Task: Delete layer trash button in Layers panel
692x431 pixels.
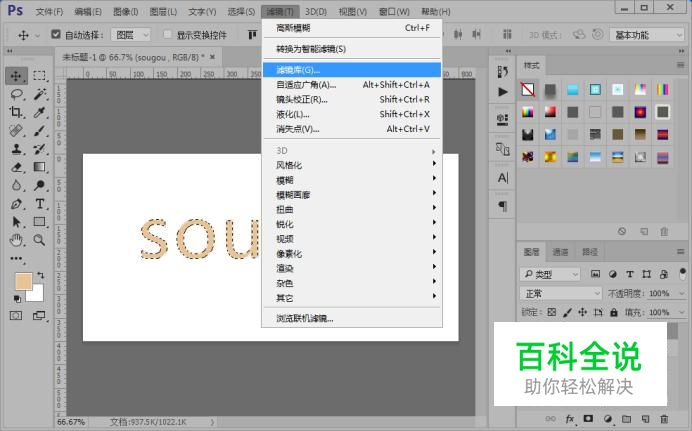Action: coord(664,419)
